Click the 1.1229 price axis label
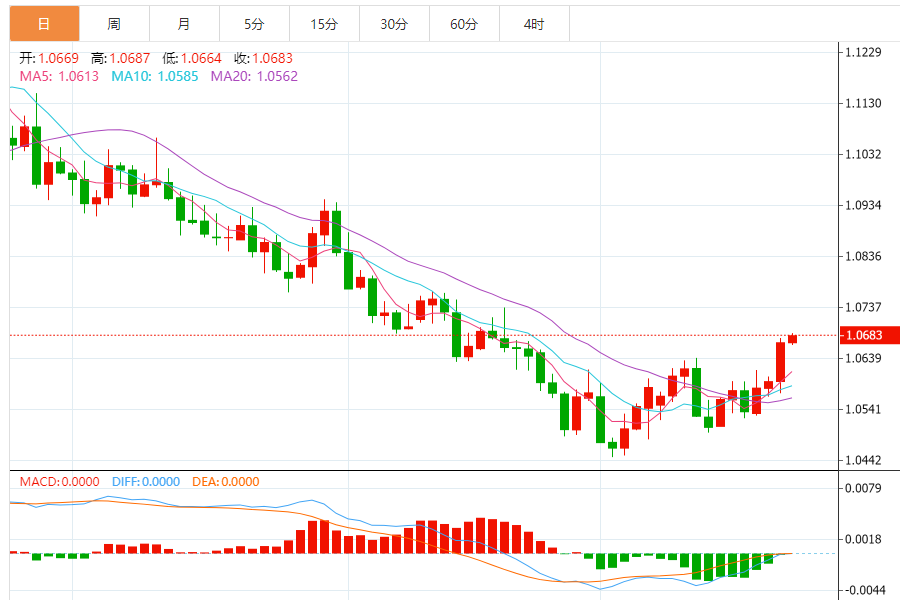This screenshot has width=900, height=600. coord(863,52)
